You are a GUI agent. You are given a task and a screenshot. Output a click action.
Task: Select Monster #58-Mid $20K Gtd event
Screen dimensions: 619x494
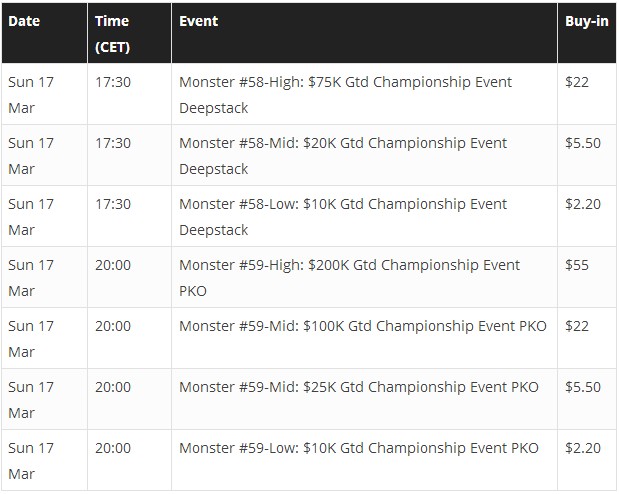[343, 156]
